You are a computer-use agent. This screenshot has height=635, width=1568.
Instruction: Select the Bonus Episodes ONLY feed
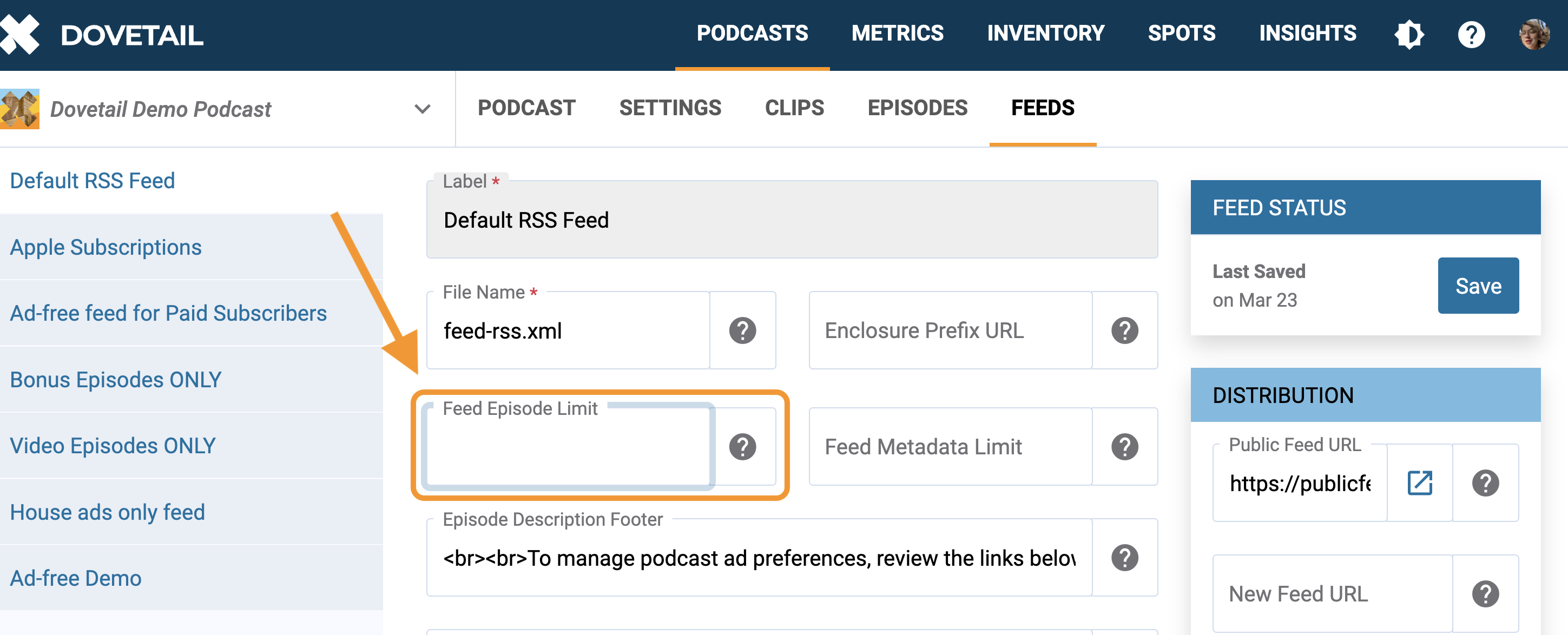[x=115, y=380]
